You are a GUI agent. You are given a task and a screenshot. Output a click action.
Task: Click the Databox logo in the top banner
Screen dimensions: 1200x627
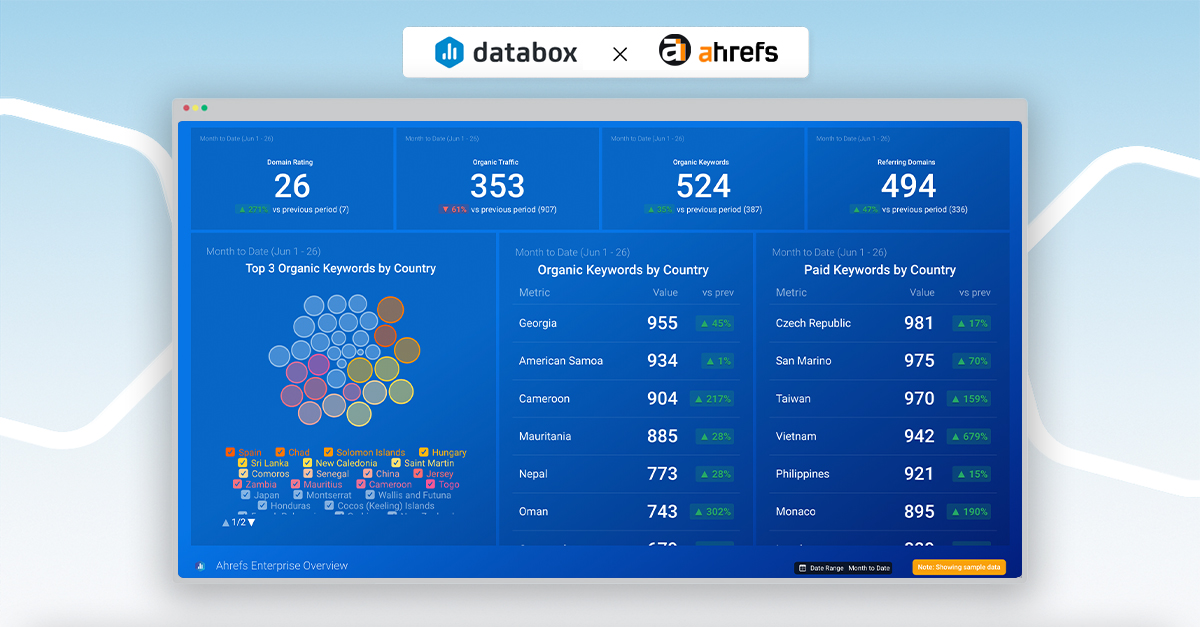pyautogui.click(x=505, y=51)
